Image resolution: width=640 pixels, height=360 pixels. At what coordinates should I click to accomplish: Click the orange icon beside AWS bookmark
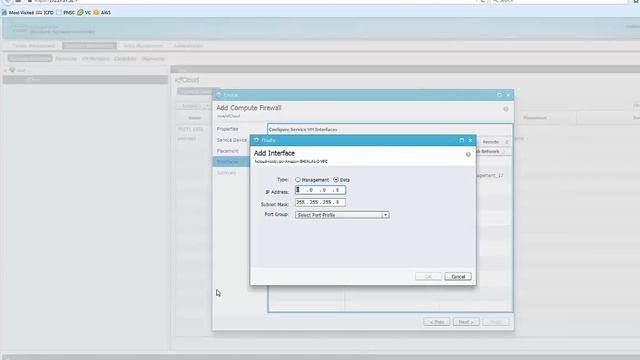[x=96, y=13]
